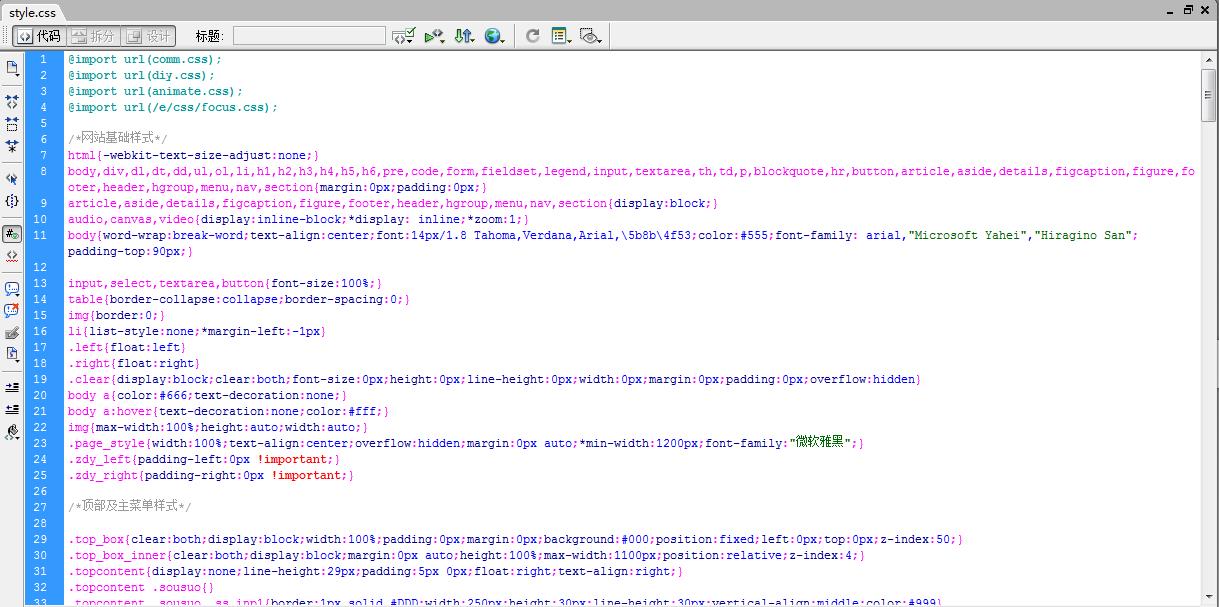This screenshot has width=1219, height=607.
Task: Click line '@import url(/e/css/focus.css);'
Action: (173, 107)
